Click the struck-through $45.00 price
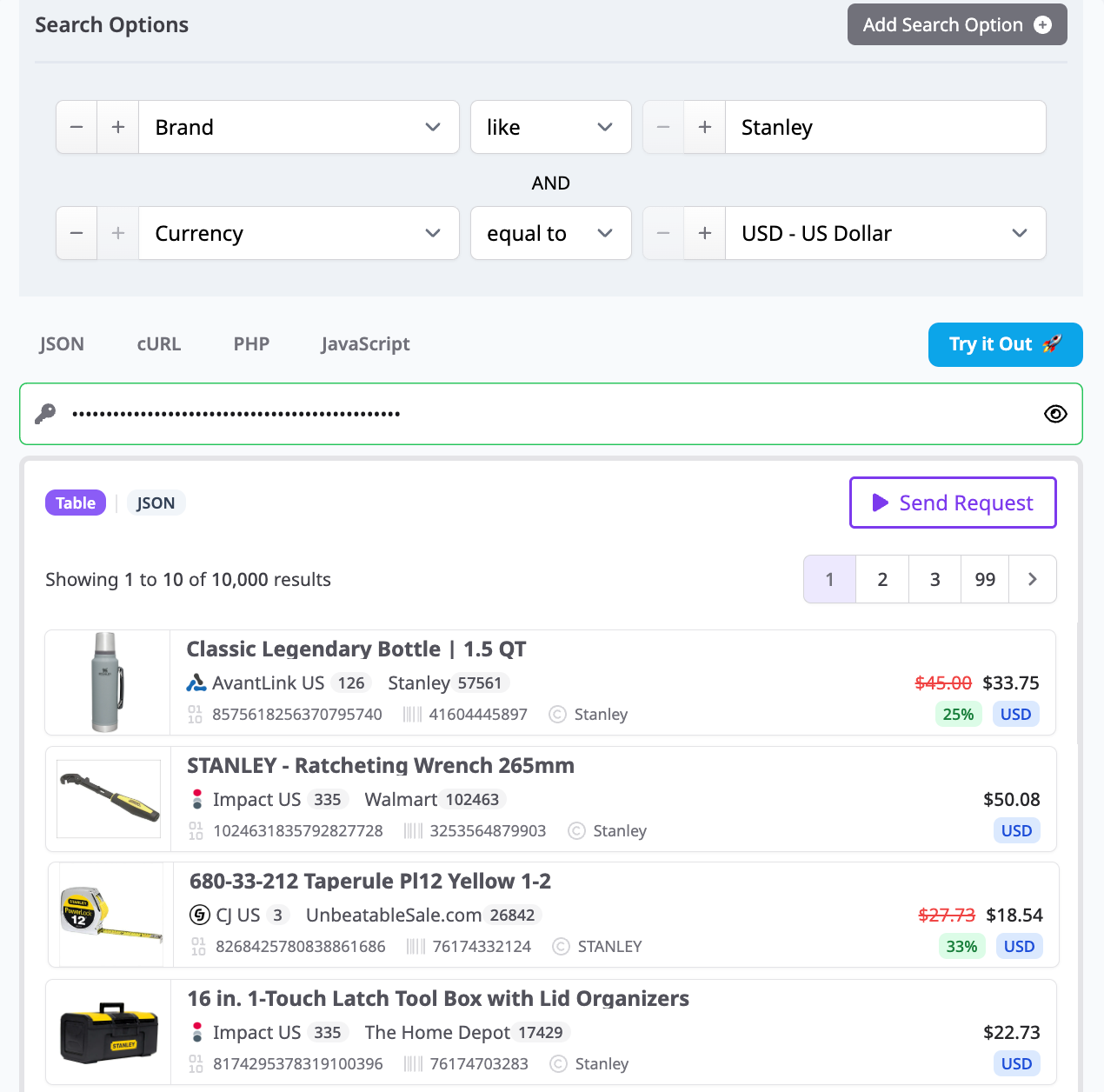Viewport: 1104px width, 1092px height. tap(943, 683)
